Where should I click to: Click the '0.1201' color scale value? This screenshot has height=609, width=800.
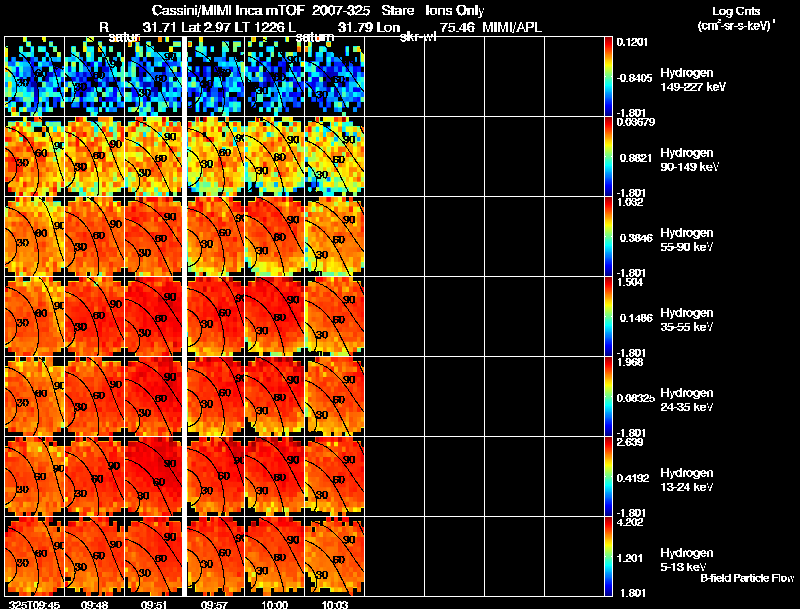[x=632, y=42]
